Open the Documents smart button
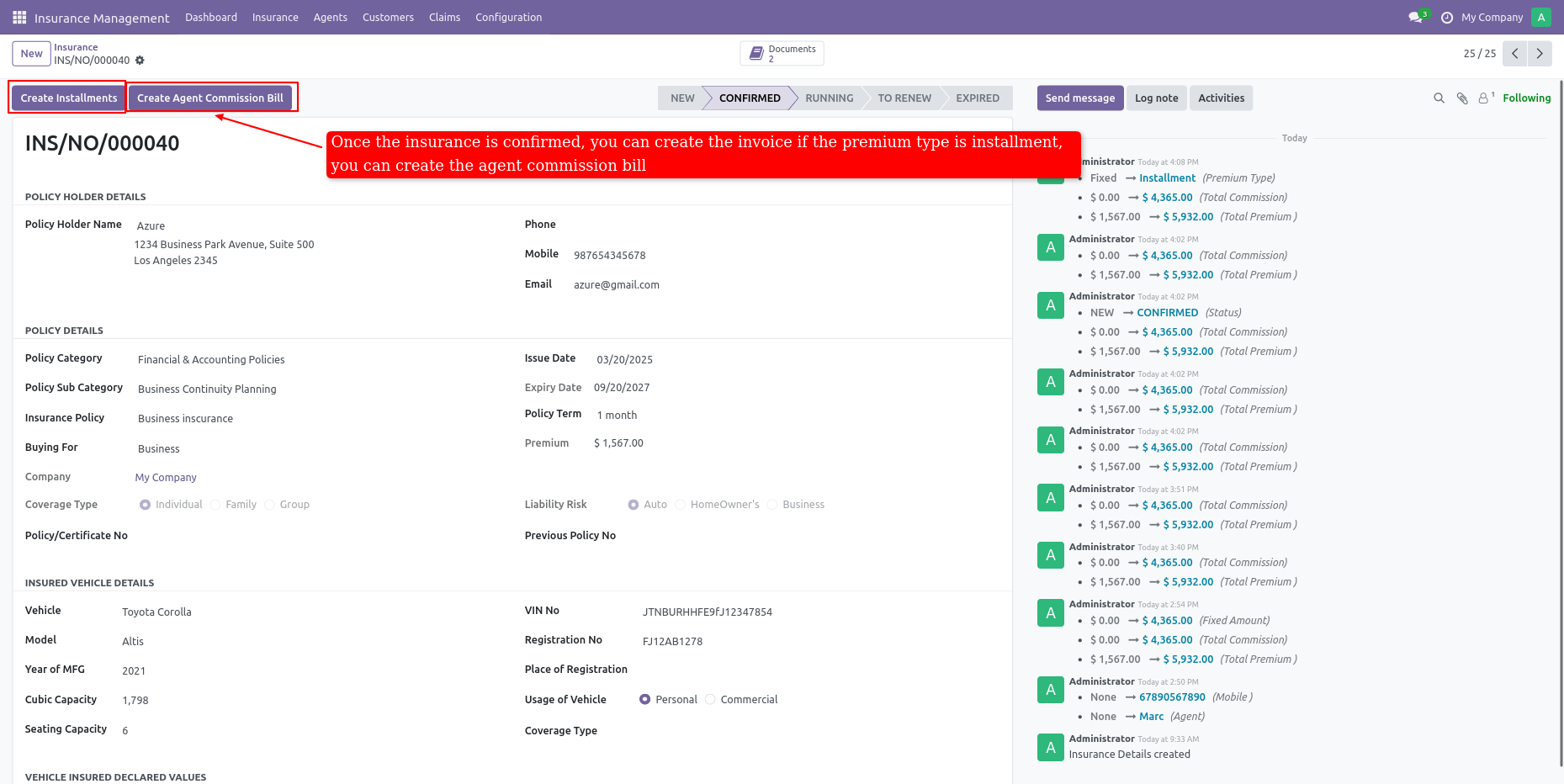The image size is (1564, 784). click(782, 53)
